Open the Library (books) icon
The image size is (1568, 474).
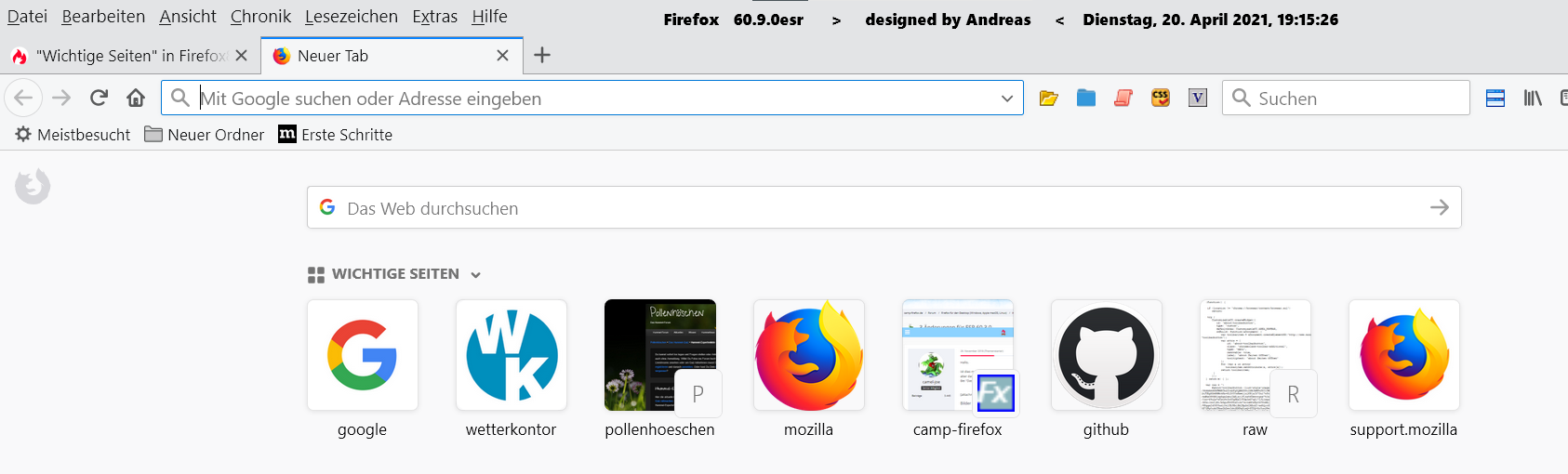1533,98
